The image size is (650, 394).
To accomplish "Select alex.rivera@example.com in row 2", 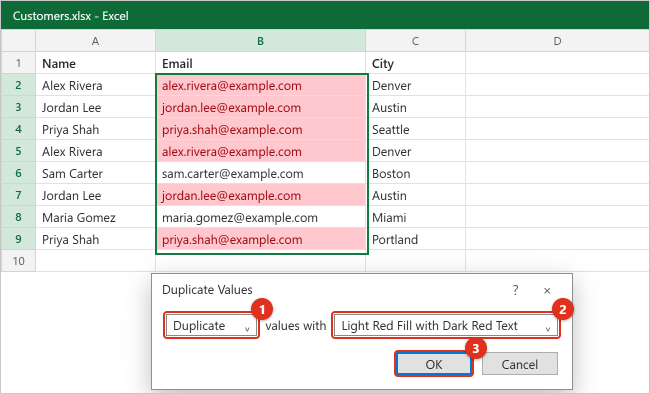I will point(260,85).
